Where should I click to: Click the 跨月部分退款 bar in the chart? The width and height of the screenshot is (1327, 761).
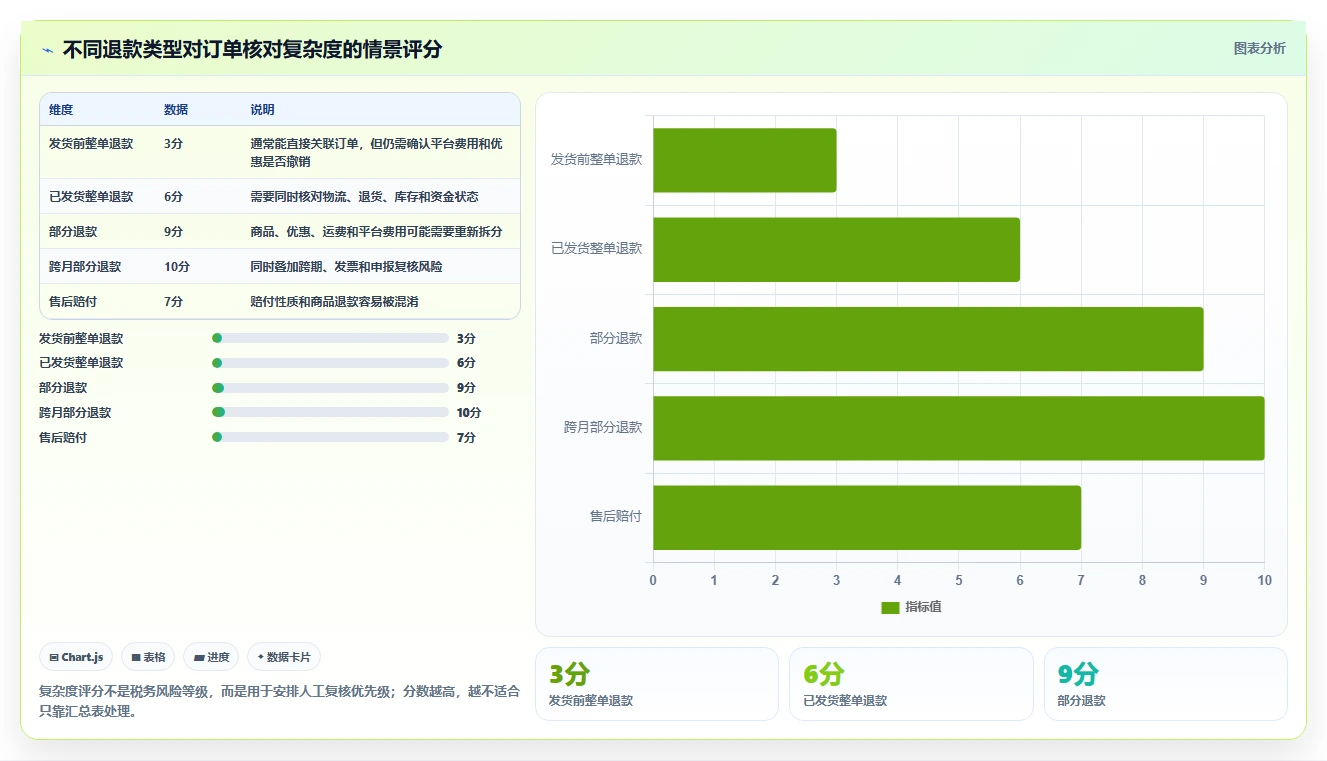pos(958,428)
